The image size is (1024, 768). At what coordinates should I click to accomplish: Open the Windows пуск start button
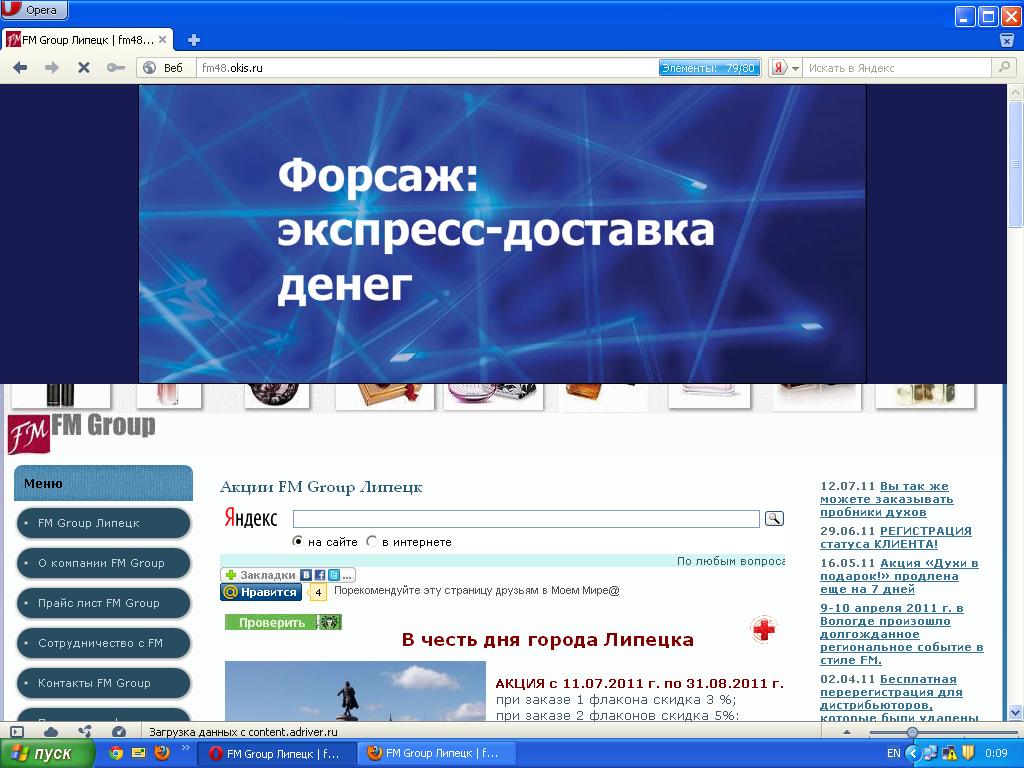point(47,753)
